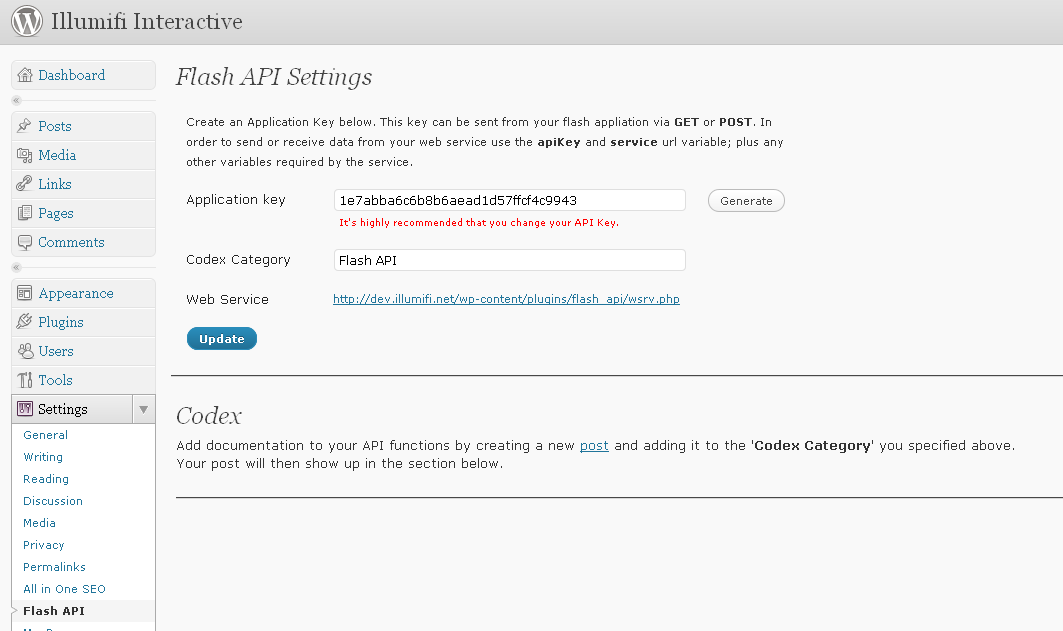Open the Plugins menu
1063x631 pixels.
pos(60,322)
